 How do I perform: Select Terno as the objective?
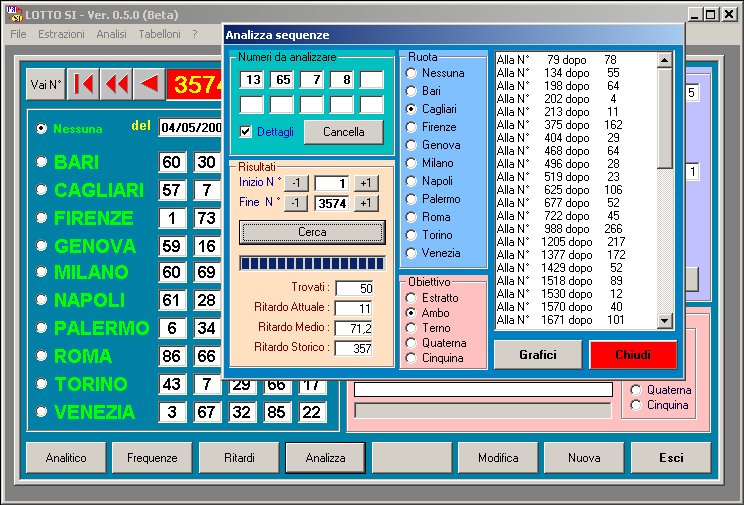(411, 328)
